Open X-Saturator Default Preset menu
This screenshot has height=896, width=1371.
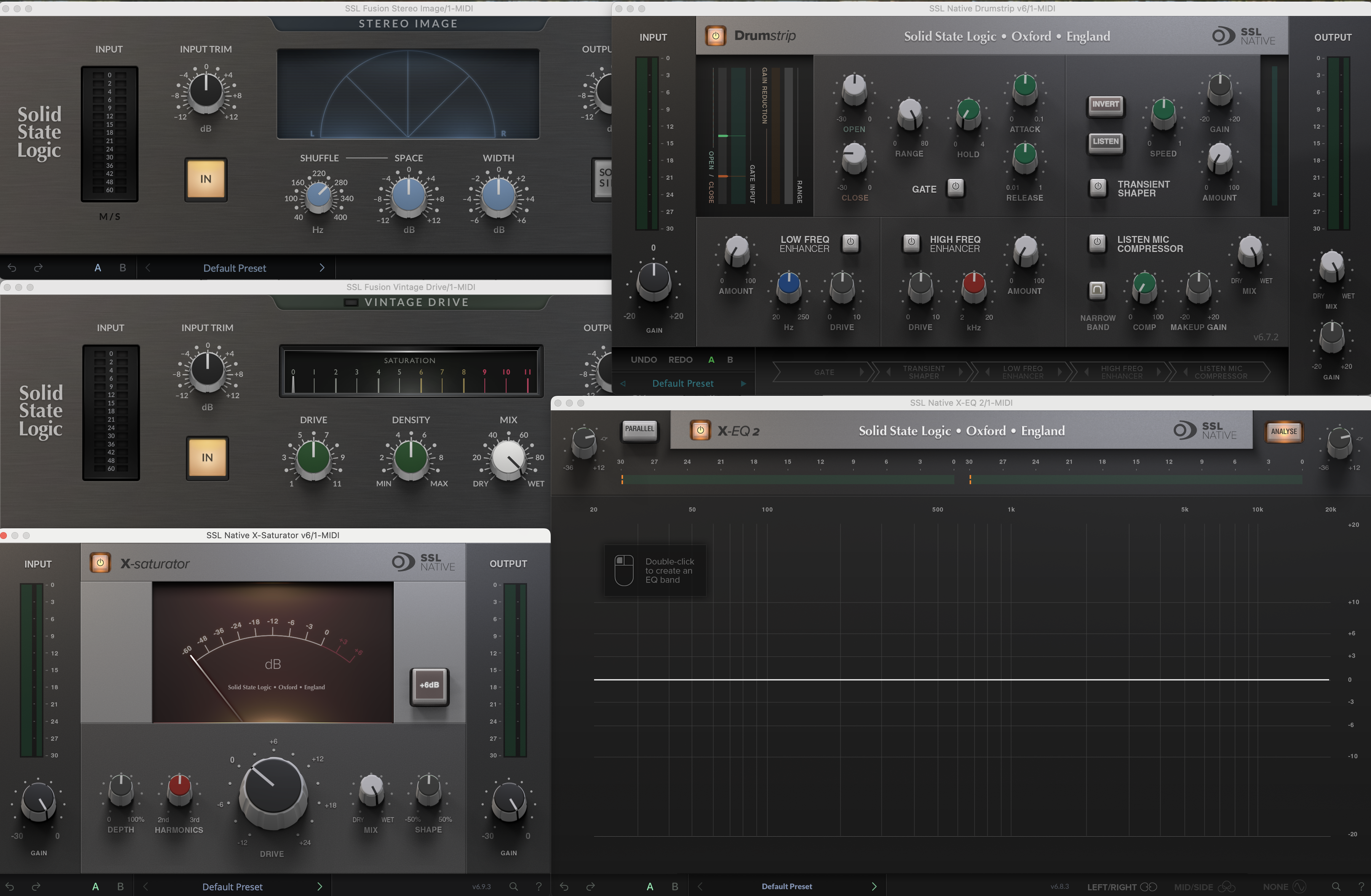pyautogui.click(x=232, y=887)
